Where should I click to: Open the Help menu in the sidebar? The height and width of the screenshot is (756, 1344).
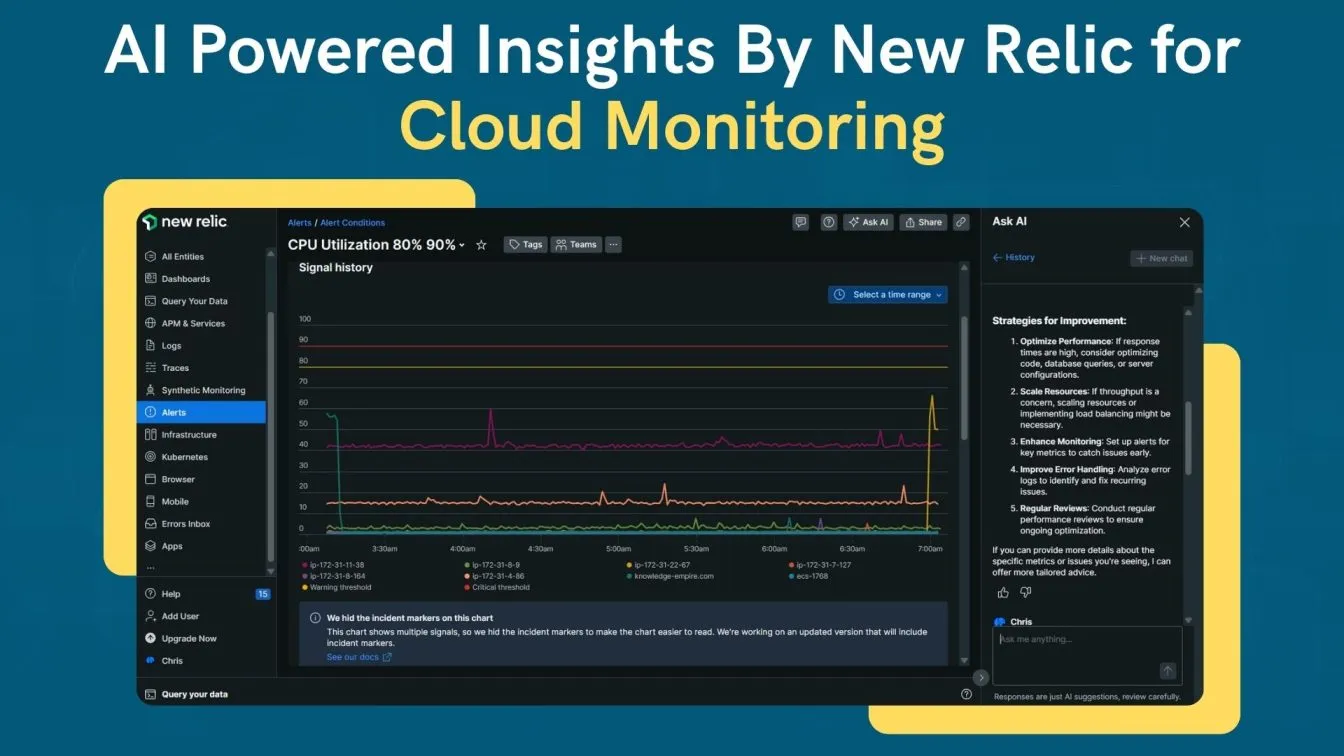163,594
